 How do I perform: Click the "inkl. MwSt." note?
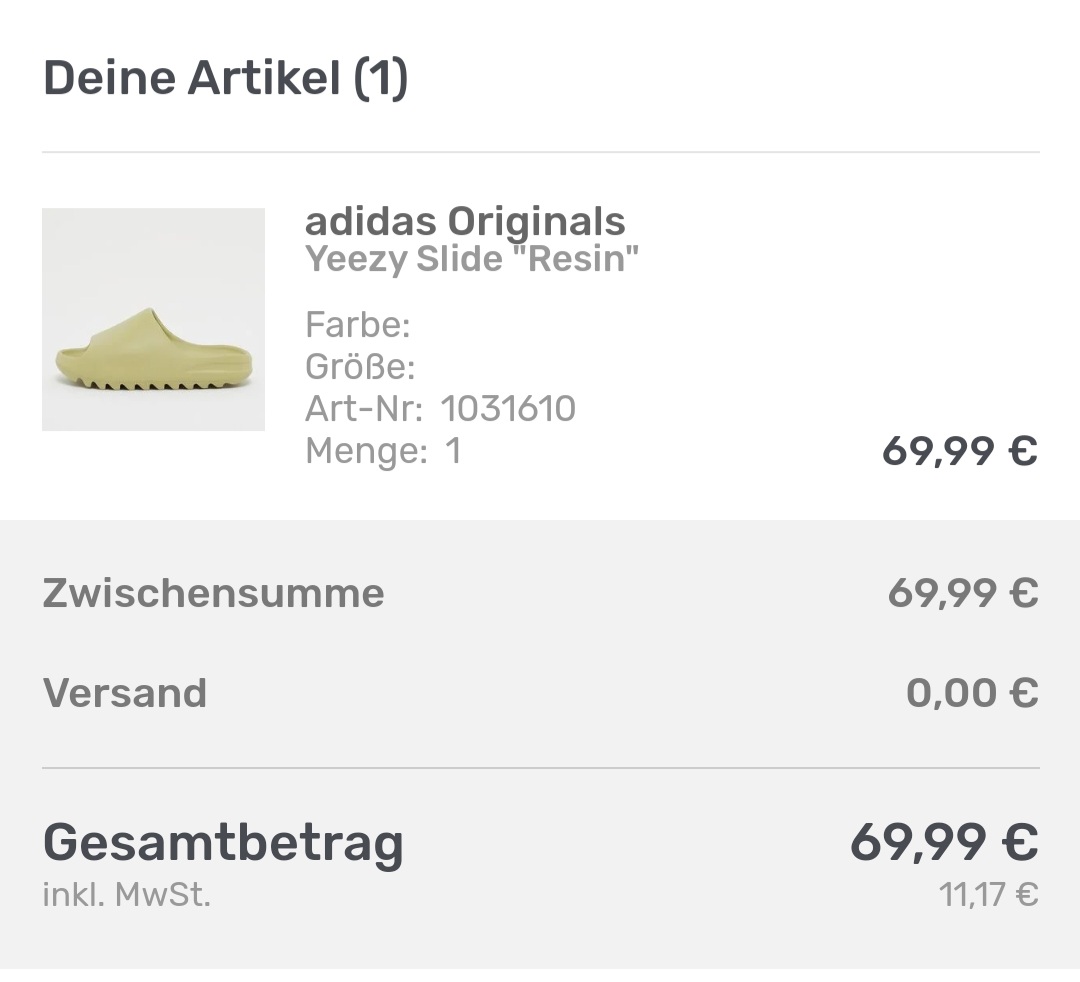point(126,894)
